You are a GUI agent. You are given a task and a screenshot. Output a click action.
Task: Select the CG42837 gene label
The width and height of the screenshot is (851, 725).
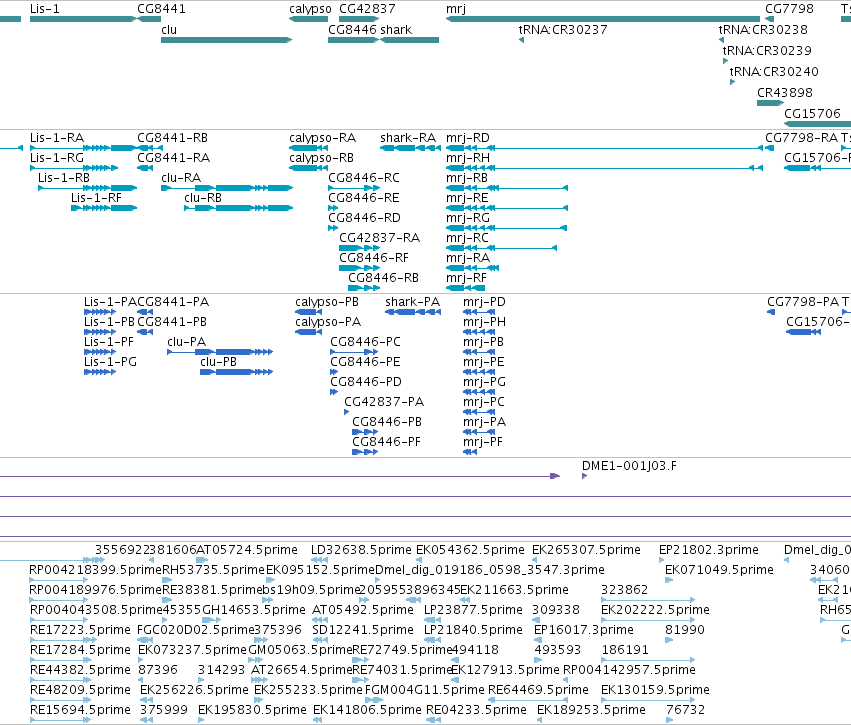[367, 9]
